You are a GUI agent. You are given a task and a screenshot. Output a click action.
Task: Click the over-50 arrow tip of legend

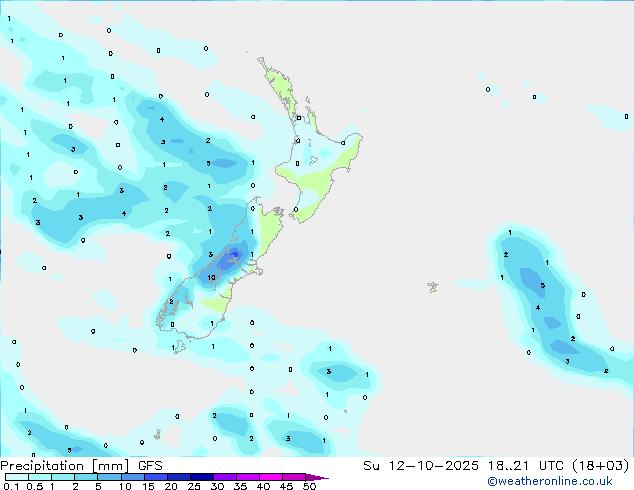click(x=317, y=477)
